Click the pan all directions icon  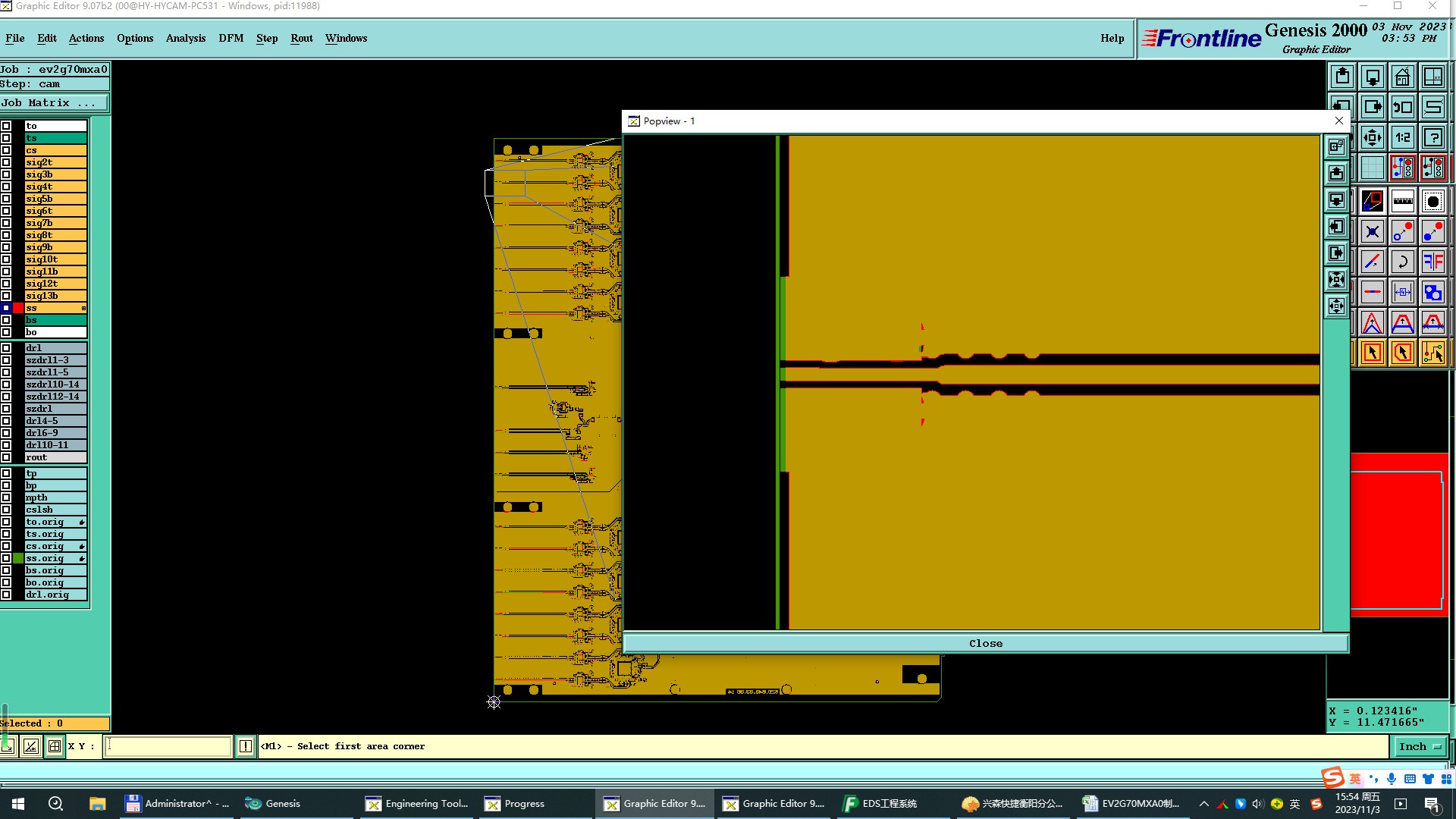tap(1372, 137)
